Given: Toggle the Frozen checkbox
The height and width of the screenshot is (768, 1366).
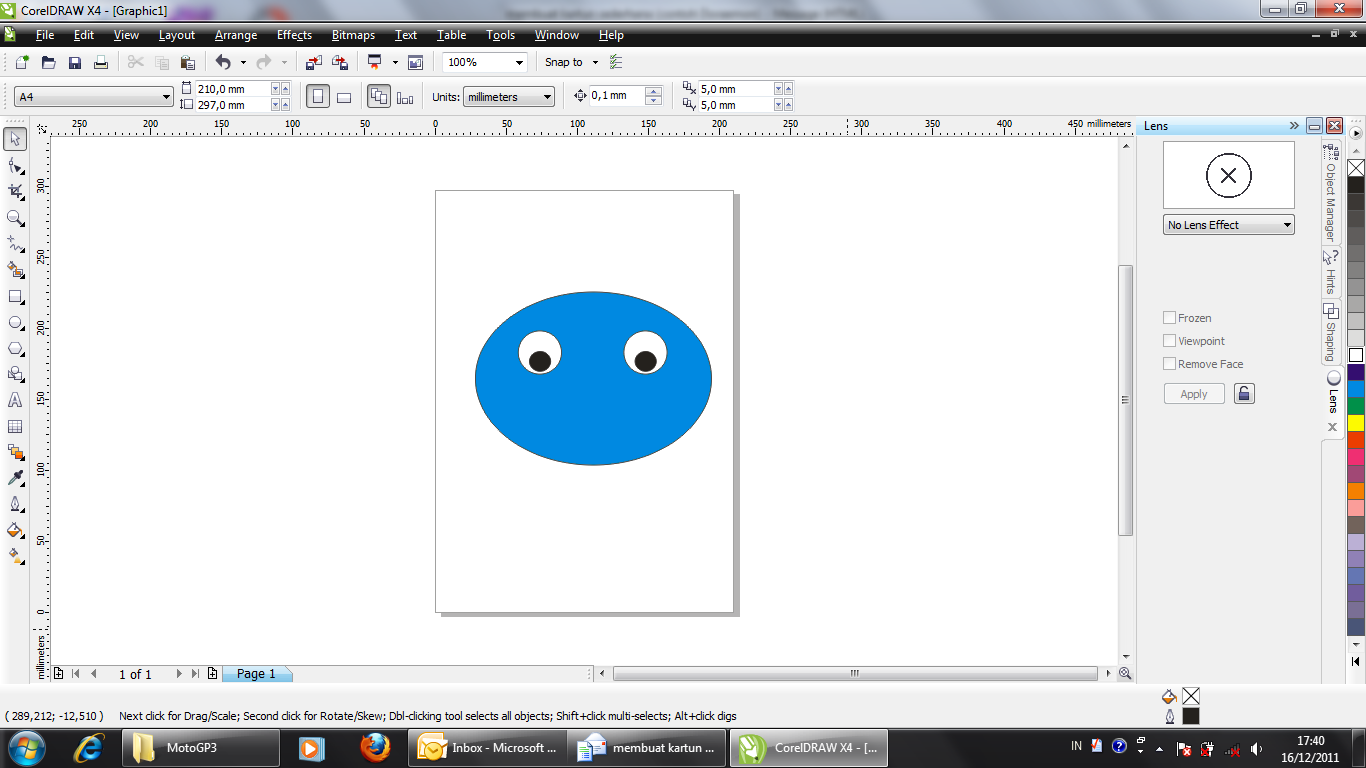Looking at the screenshot, I should coord(1169,318).
